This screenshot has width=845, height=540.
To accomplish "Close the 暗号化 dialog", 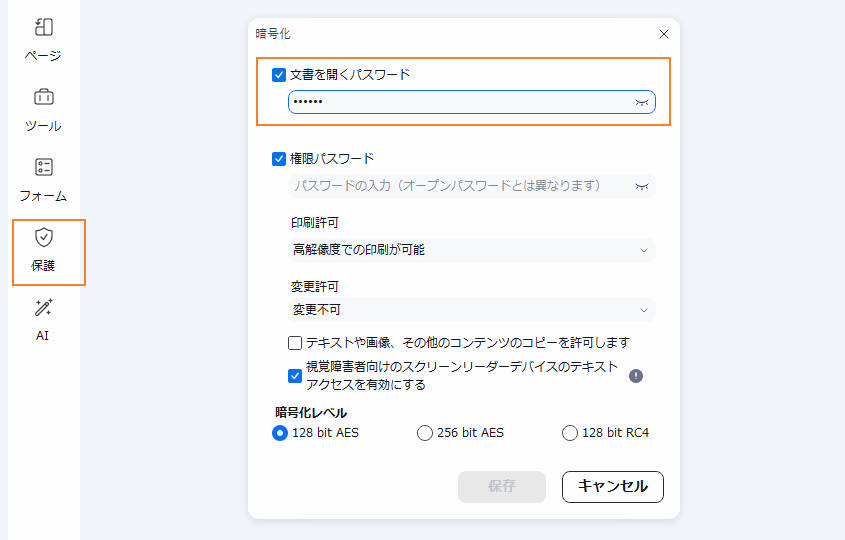I will 664,34.
